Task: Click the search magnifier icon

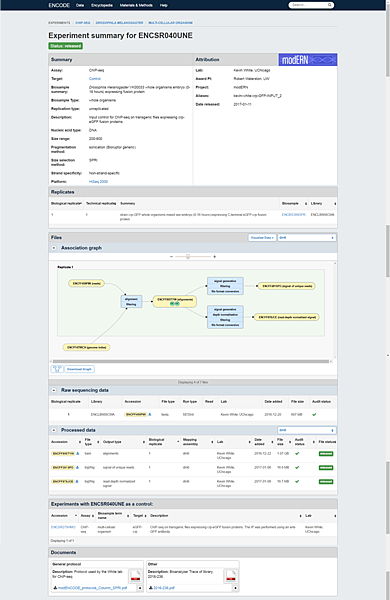Action: coord(330,5)
